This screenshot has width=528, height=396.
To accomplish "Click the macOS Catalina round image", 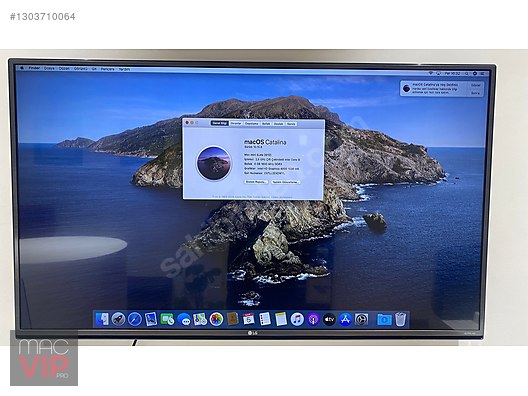I will pos(214,163).
